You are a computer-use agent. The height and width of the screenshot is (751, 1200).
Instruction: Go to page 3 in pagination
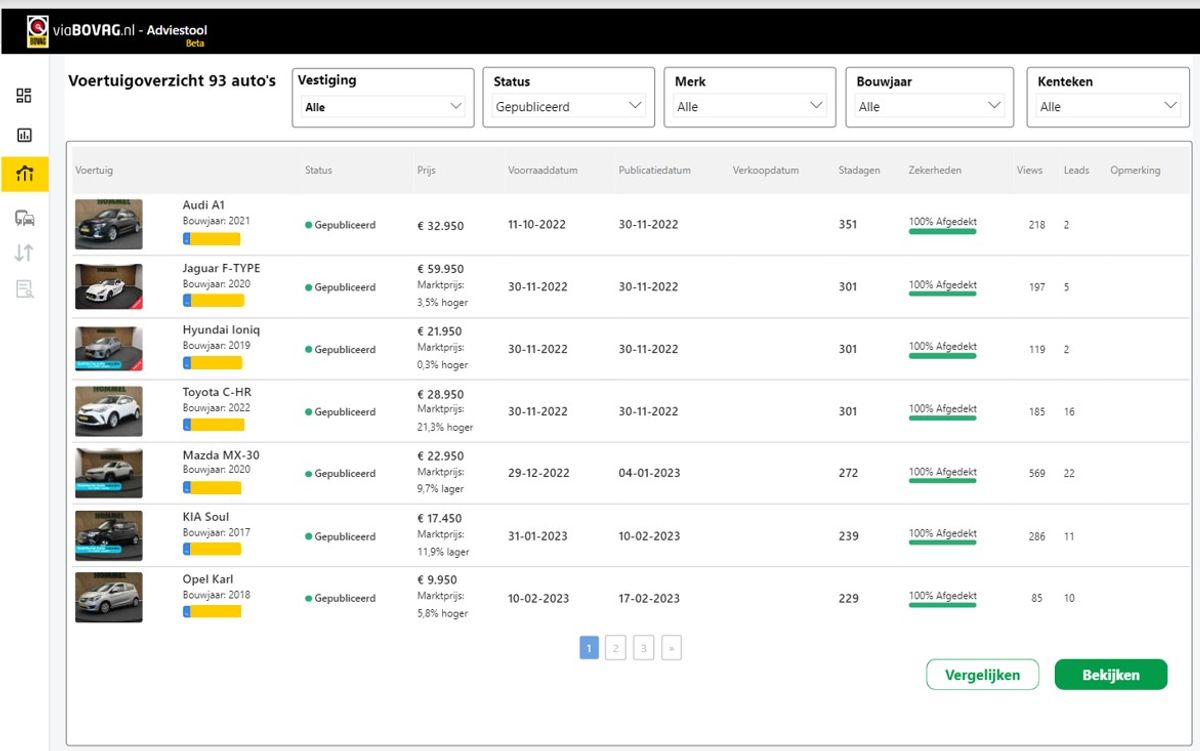point(643,649)
